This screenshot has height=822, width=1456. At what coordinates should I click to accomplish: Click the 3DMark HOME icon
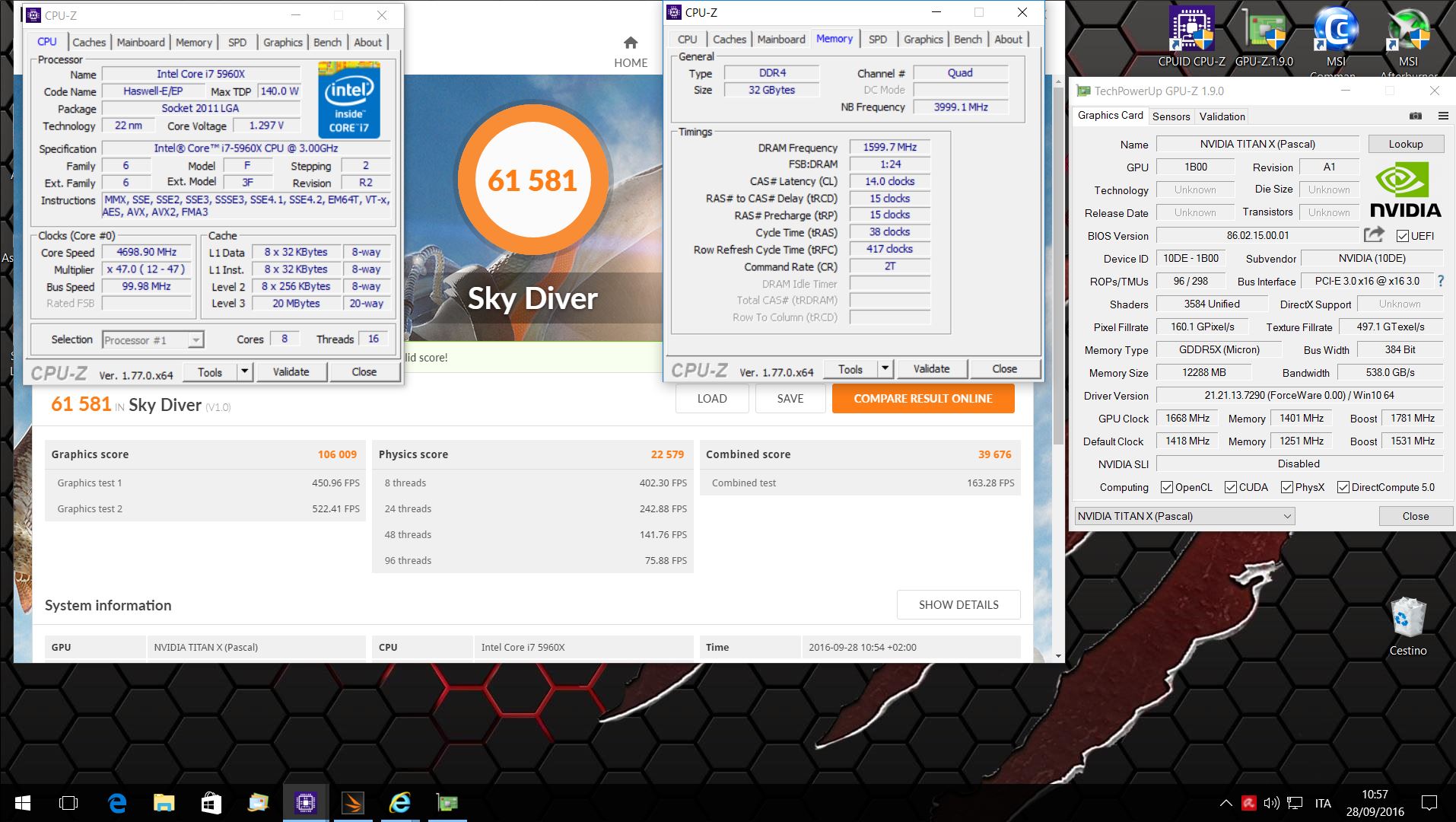(631, 52)
